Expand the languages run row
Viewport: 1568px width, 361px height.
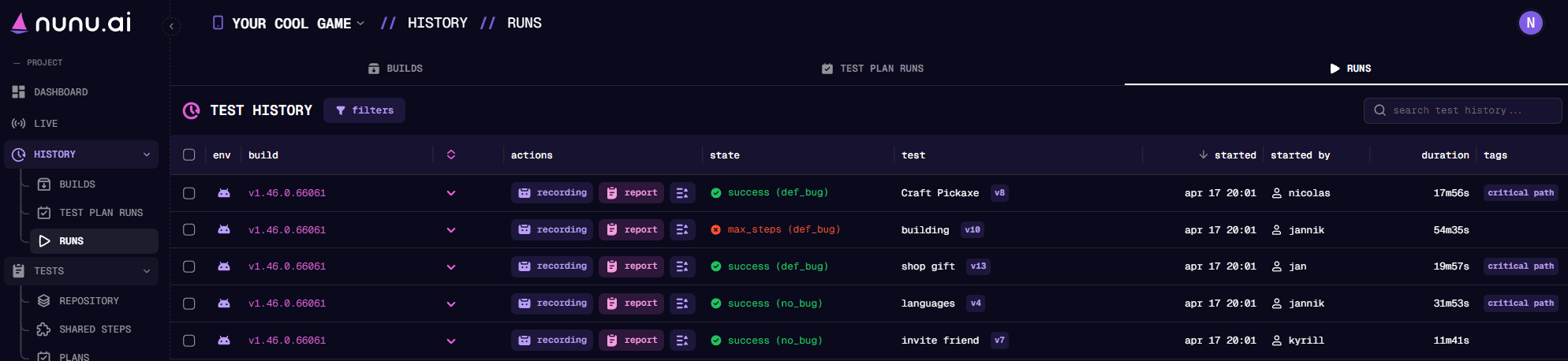pos(451,303)
